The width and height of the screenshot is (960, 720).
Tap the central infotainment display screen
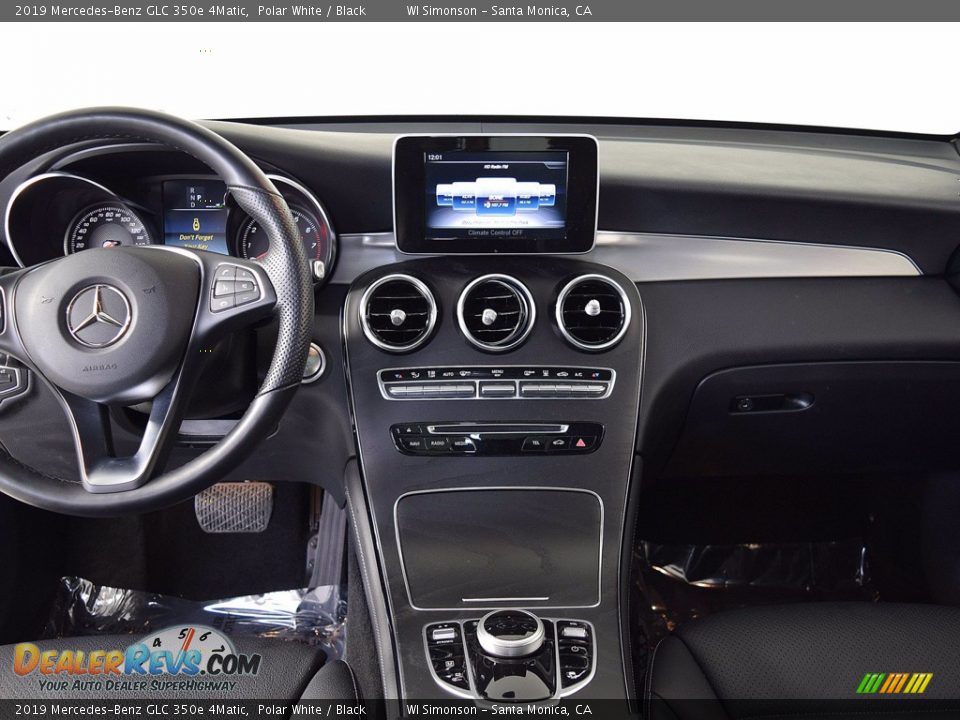pos(495,192)
